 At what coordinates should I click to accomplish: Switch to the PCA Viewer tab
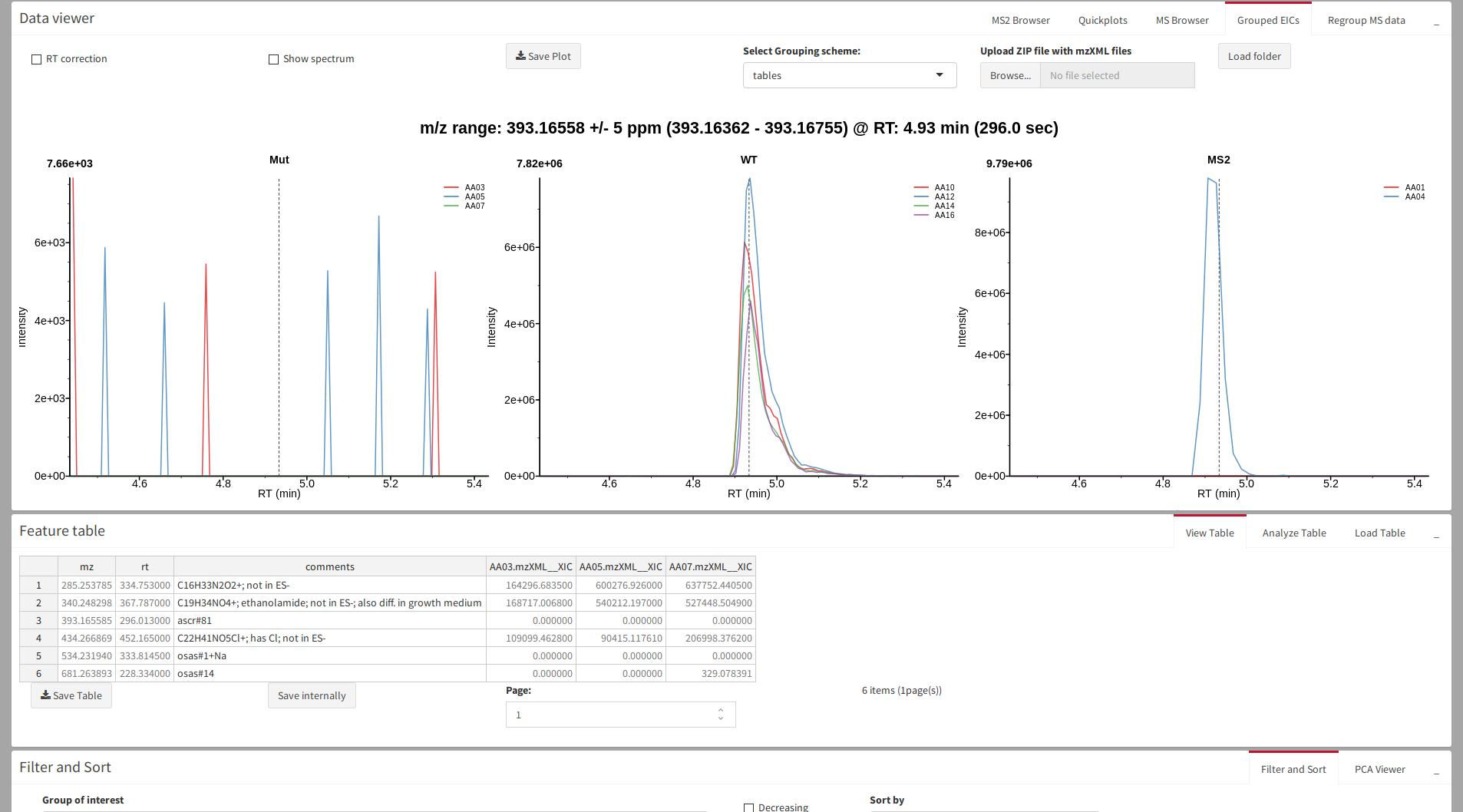click(1379, 770)
